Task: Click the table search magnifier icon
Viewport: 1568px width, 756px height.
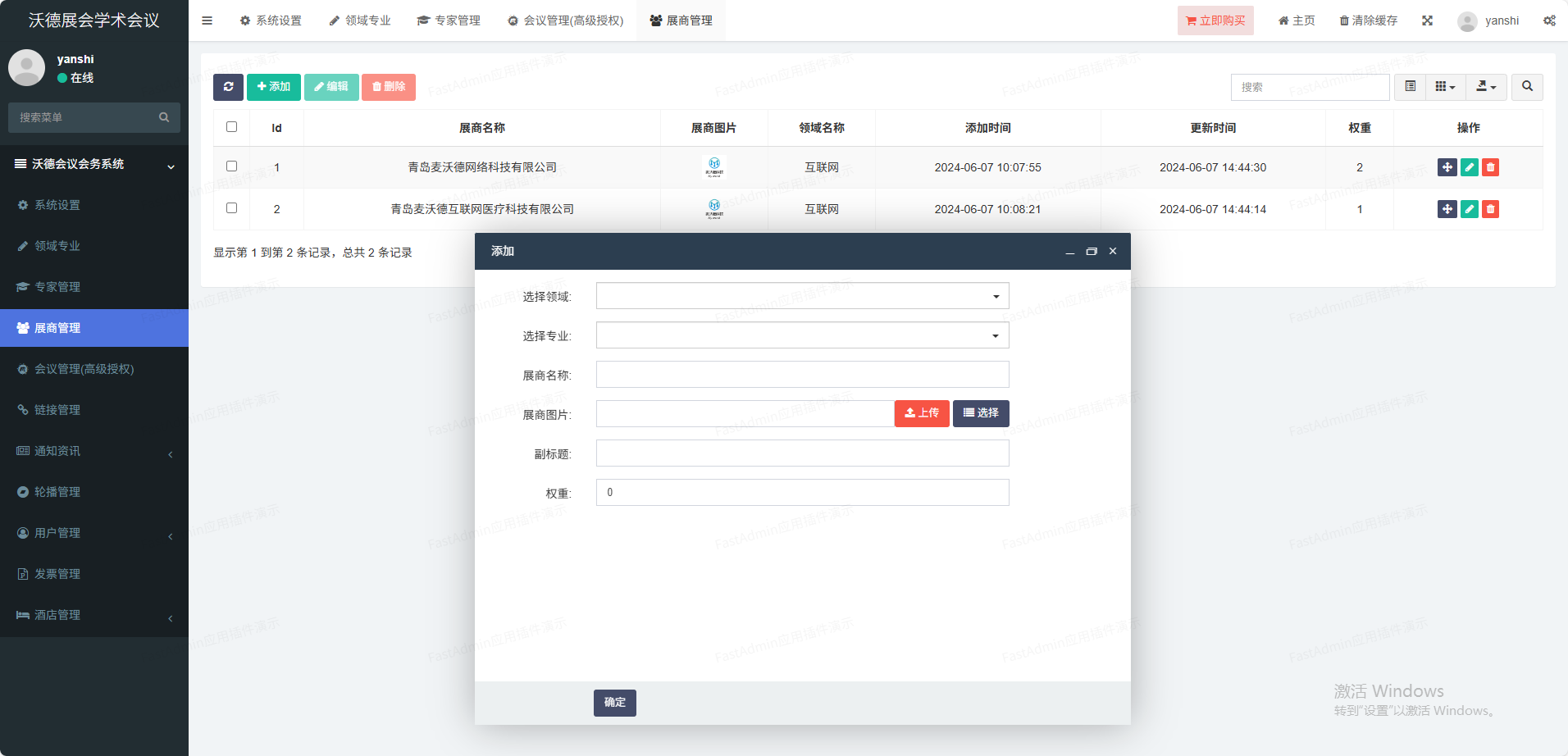Action: click(x=1527, y=87)
